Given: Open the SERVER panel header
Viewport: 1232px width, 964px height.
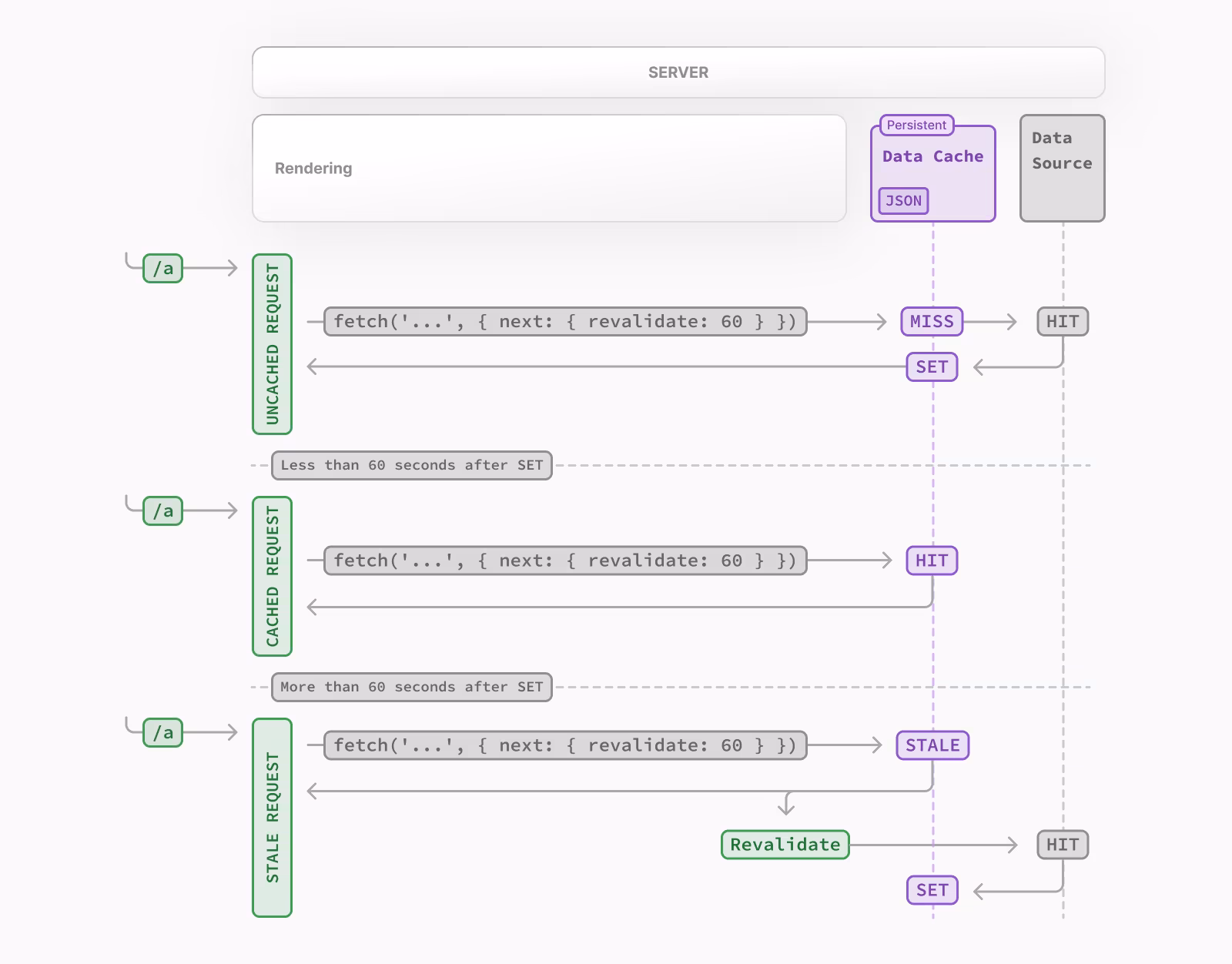Looking at the screenshot, I should pos(677,72).
